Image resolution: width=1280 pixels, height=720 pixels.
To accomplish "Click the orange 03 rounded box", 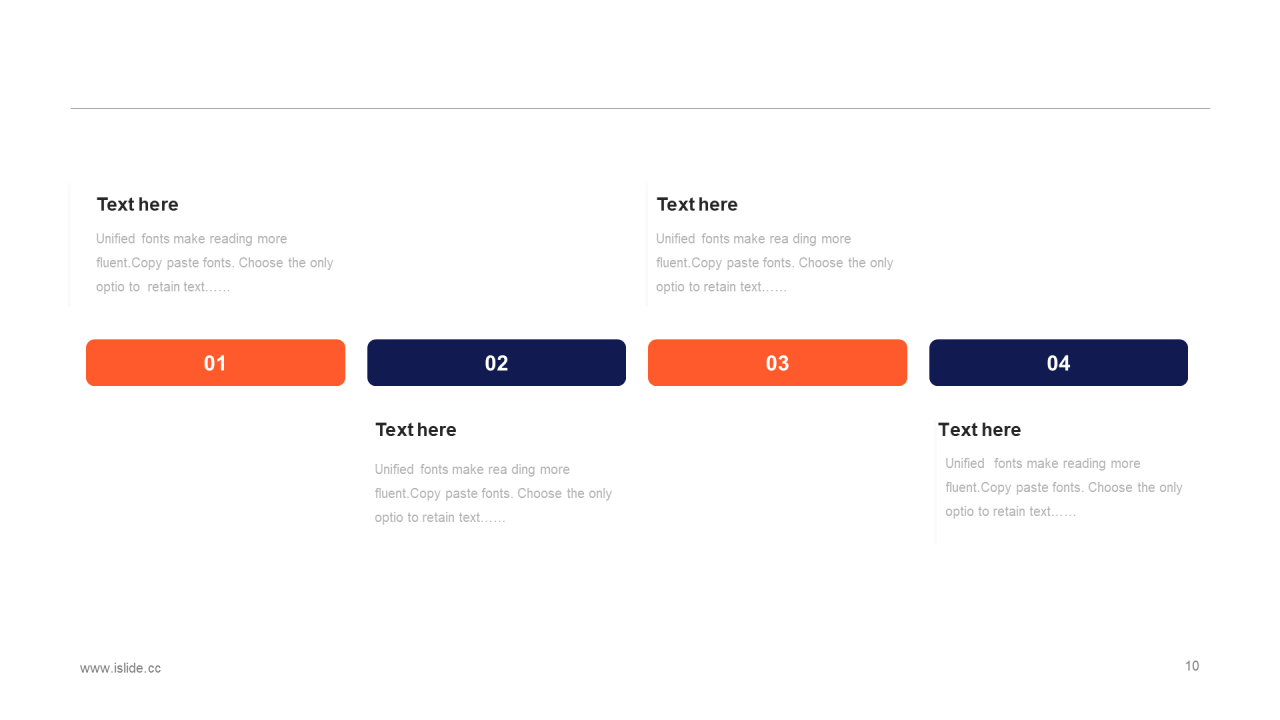I will tap(777, 362).
